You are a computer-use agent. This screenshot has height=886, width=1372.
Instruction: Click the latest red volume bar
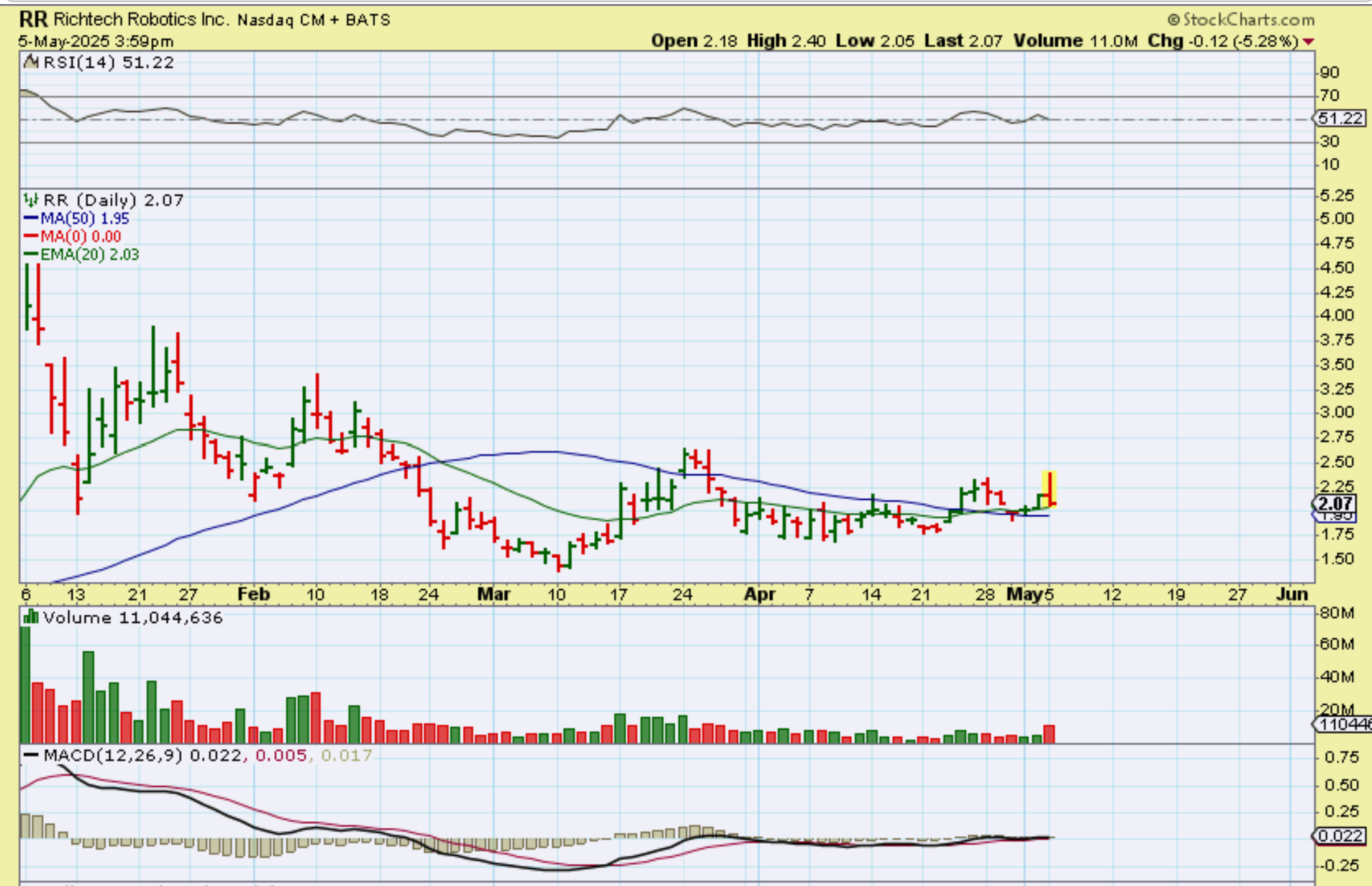point(1049,734)
